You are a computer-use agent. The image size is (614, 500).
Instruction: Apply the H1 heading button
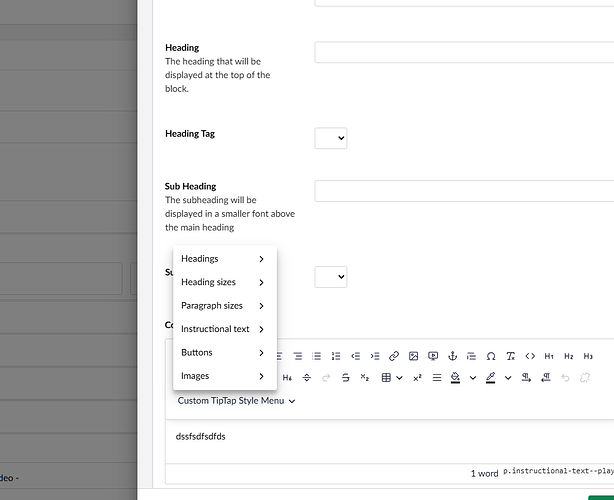tap(549, 356)
